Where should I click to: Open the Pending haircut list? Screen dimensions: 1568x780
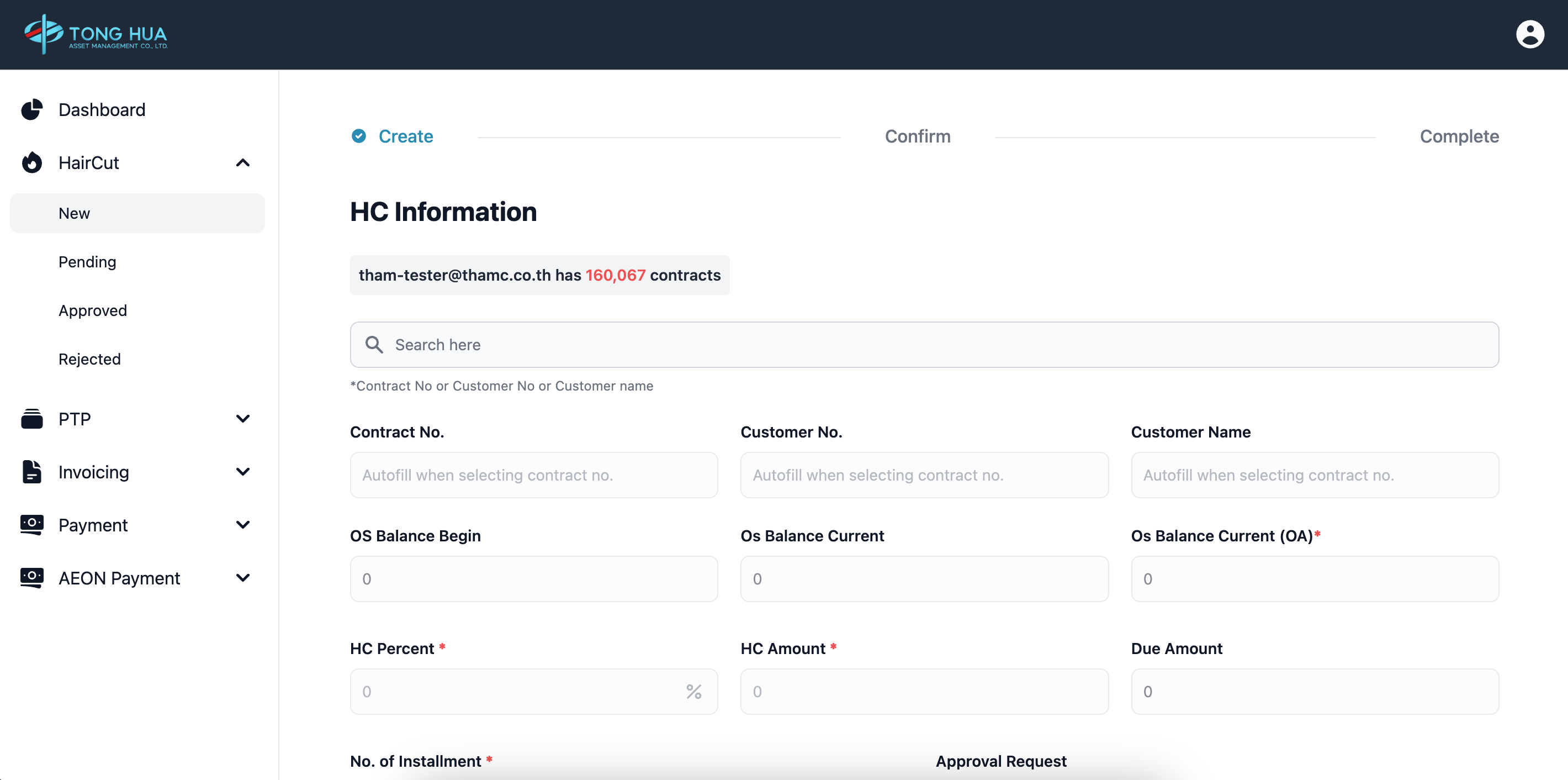87,262
